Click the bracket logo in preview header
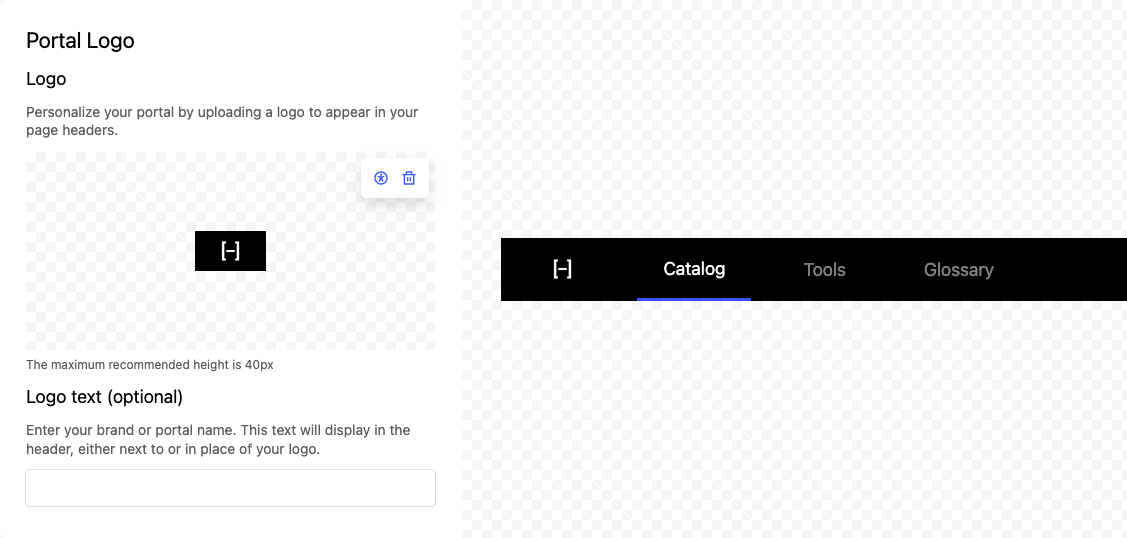 coord(563,269)
